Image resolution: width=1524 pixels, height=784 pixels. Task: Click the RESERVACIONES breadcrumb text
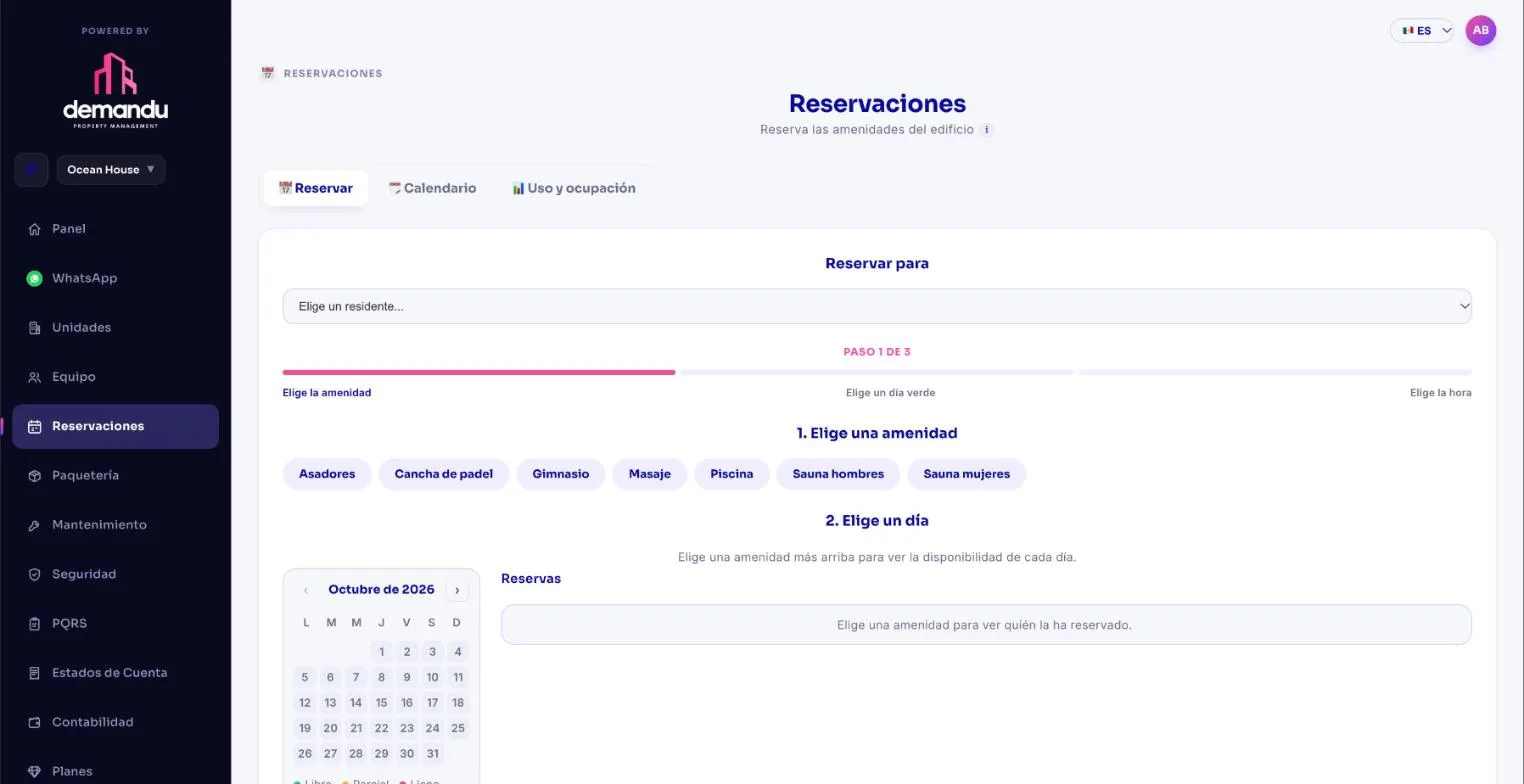click(333, 74)
